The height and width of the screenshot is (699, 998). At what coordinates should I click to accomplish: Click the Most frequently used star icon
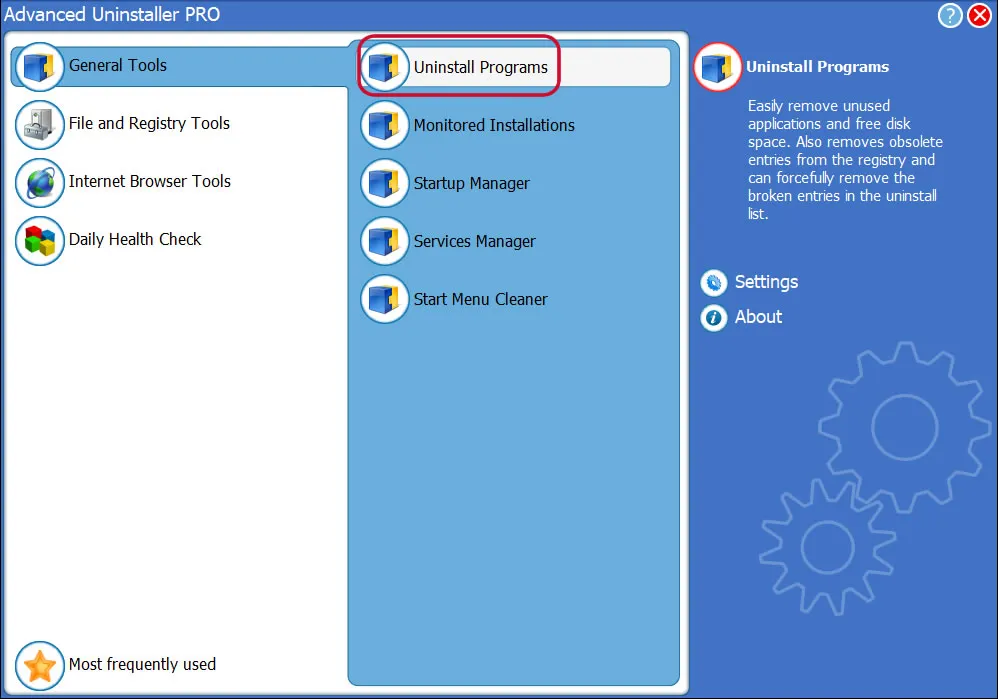point(39,665)
